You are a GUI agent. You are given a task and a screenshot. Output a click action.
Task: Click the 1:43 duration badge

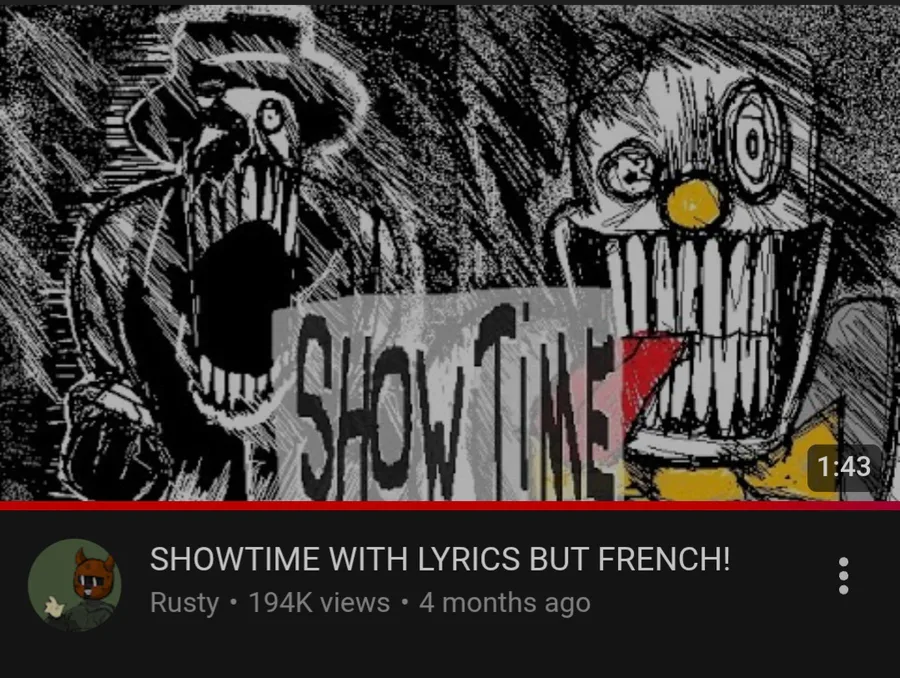coord(844,467)
